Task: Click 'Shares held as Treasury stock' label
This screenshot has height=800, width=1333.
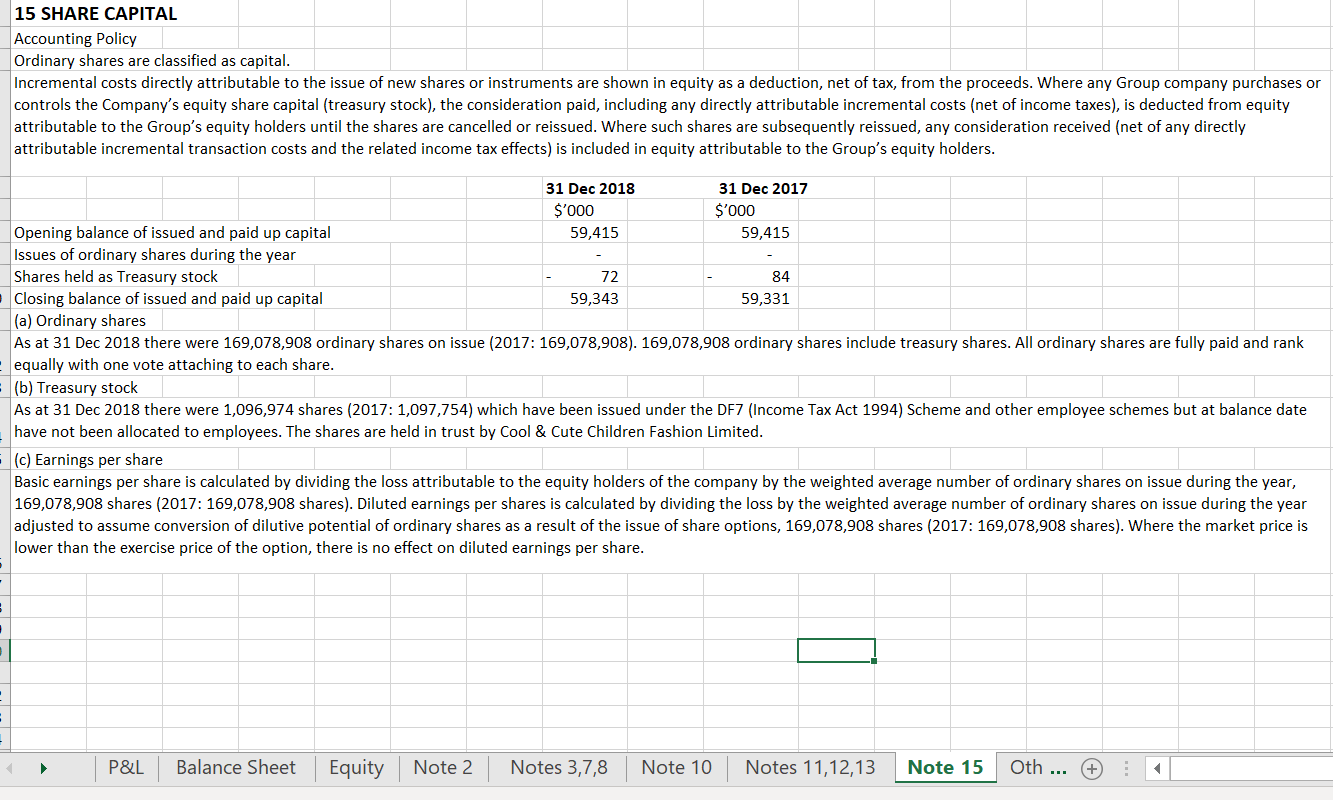Action: point(115,276)
